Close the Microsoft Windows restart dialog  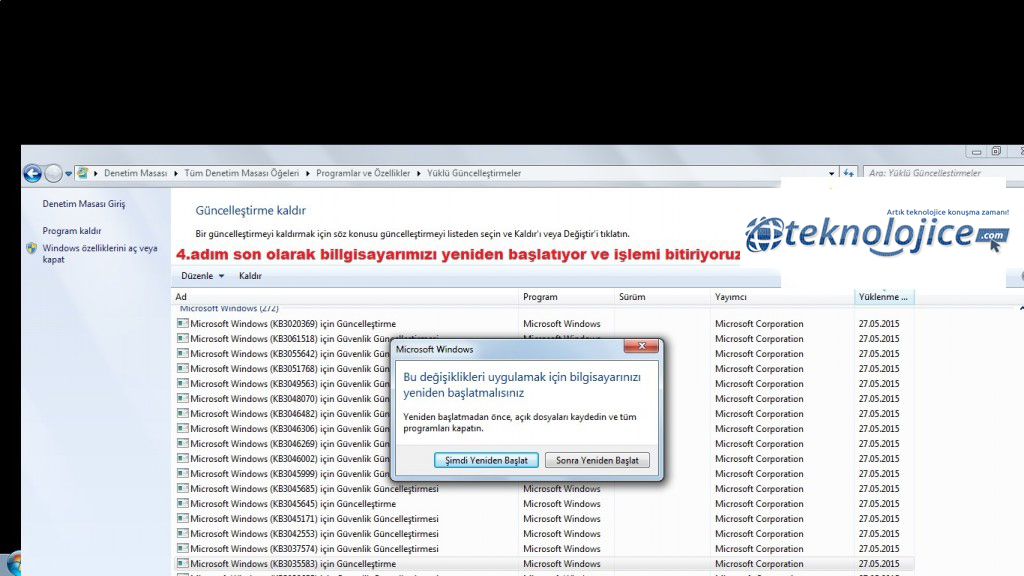pyautogui.click(x=641, y=346)
